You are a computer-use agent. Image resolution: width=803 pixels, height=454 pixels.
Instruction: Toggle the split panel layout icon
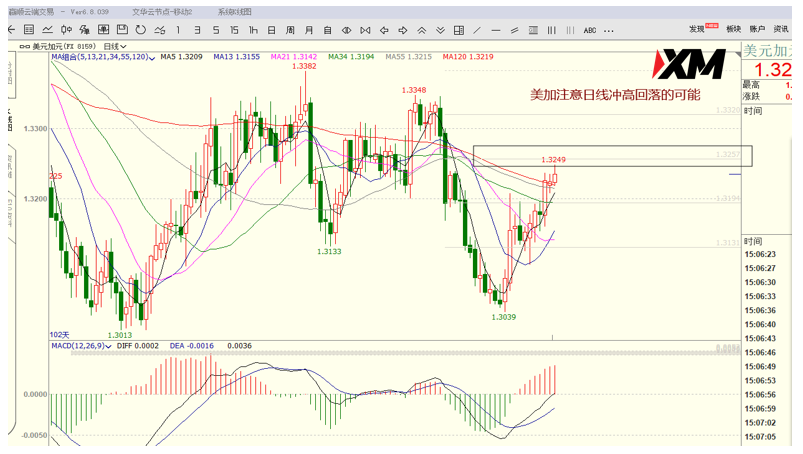(459, 30)
